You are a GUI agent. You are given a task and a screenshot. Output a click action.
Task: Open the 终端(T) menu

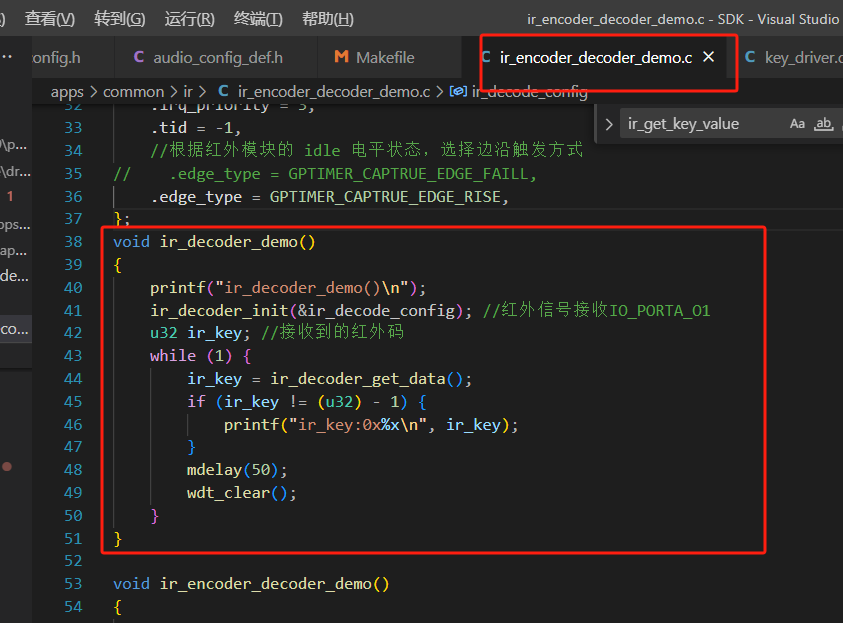[258, 19]
